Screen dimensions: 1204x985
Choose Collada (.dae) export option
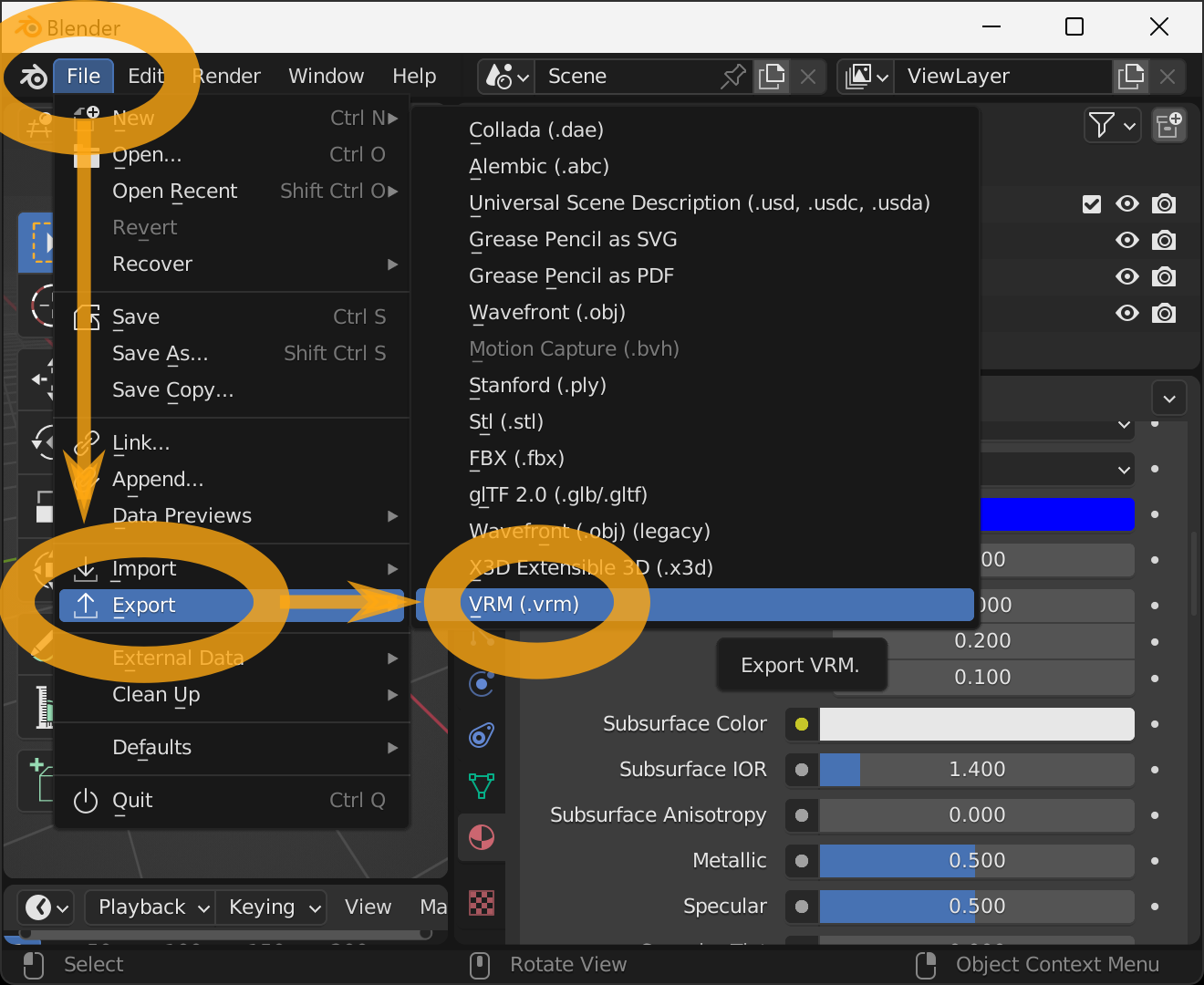click(695, 130)
